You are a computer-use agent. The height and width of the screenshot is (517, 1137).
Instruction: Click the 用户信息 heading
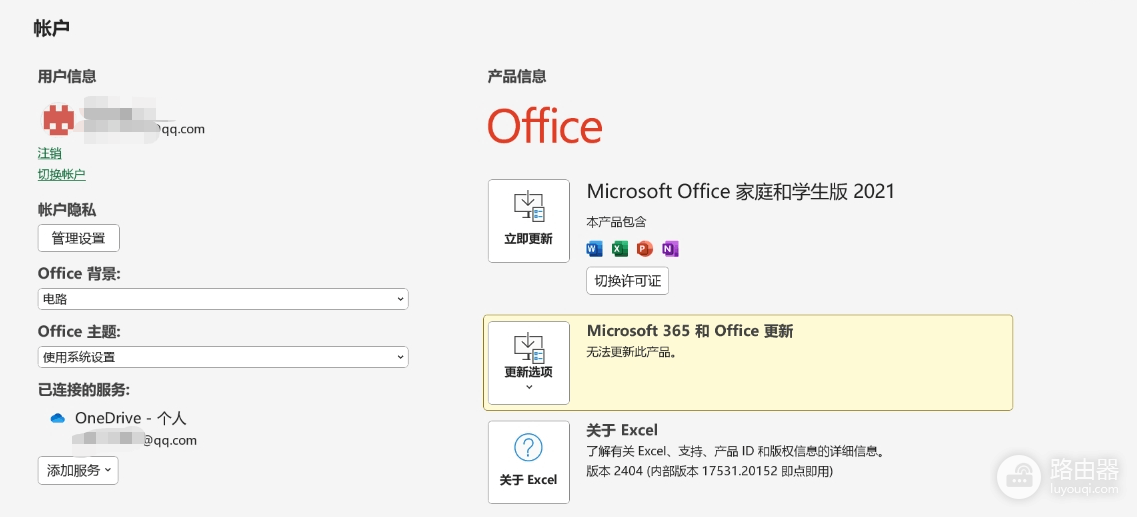67,76
